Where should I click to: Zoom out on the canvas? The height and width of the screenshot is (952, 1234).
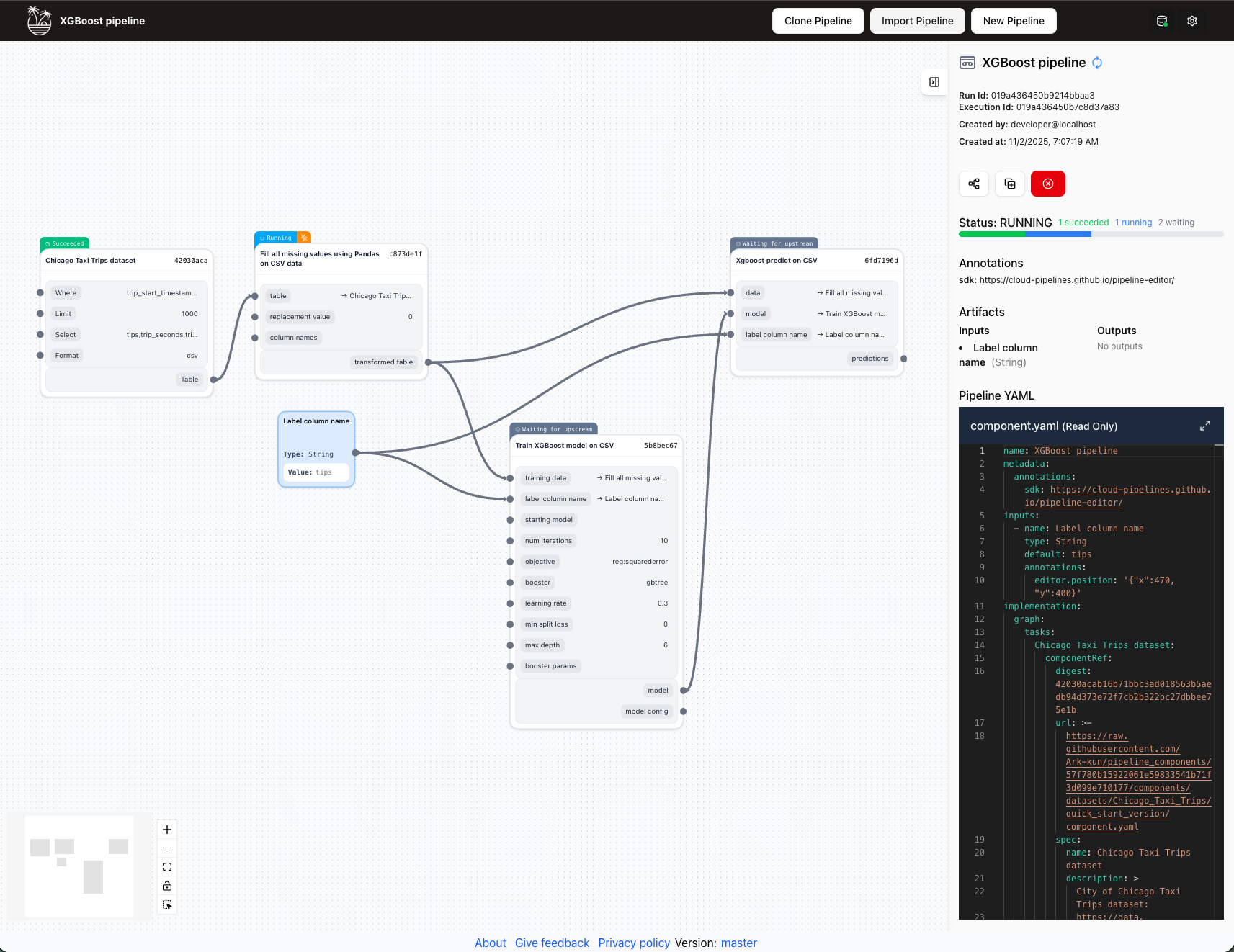click(167, 848)
